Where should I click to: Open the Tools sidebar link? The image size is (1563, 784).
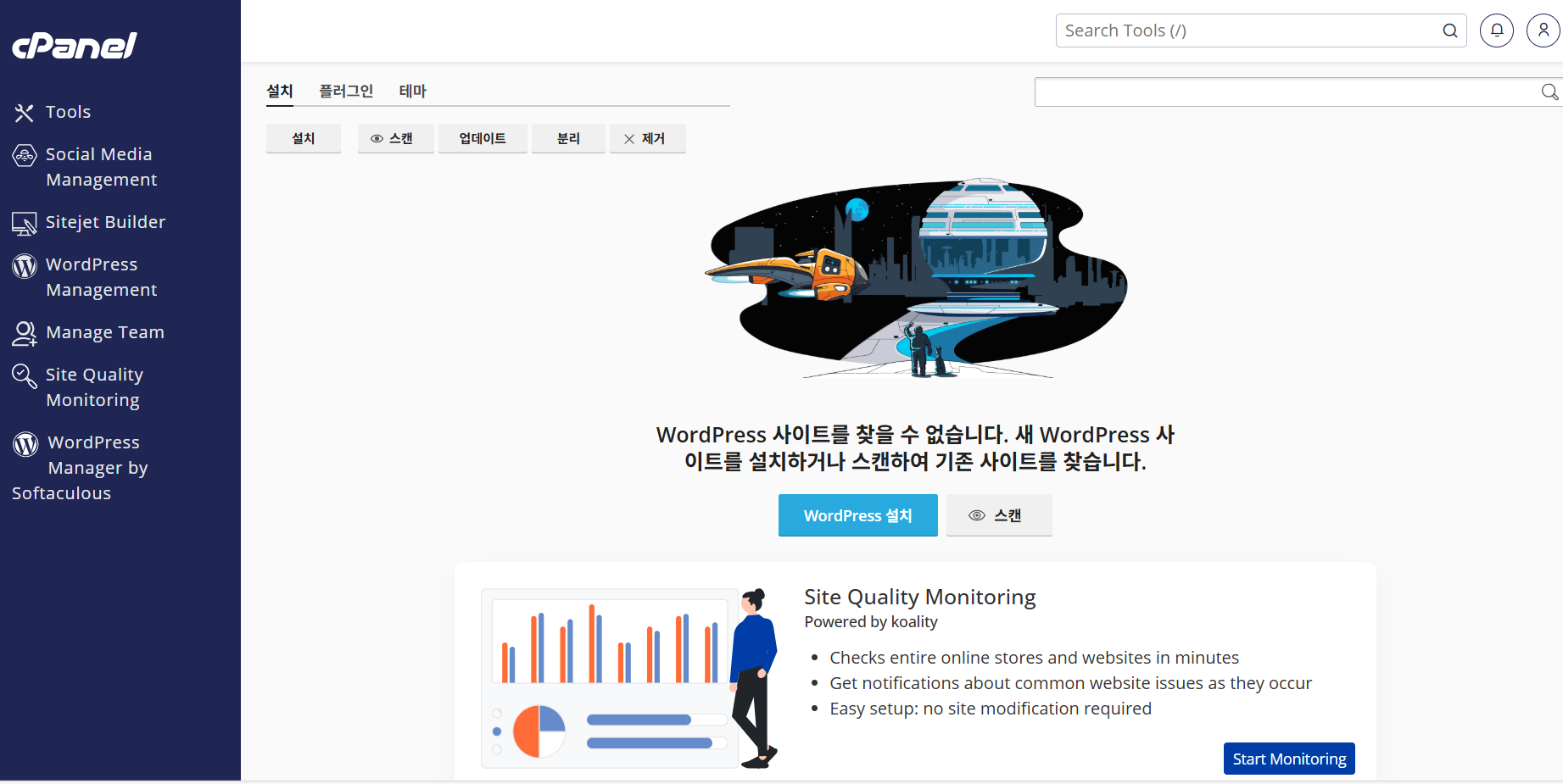coord(68,112)
